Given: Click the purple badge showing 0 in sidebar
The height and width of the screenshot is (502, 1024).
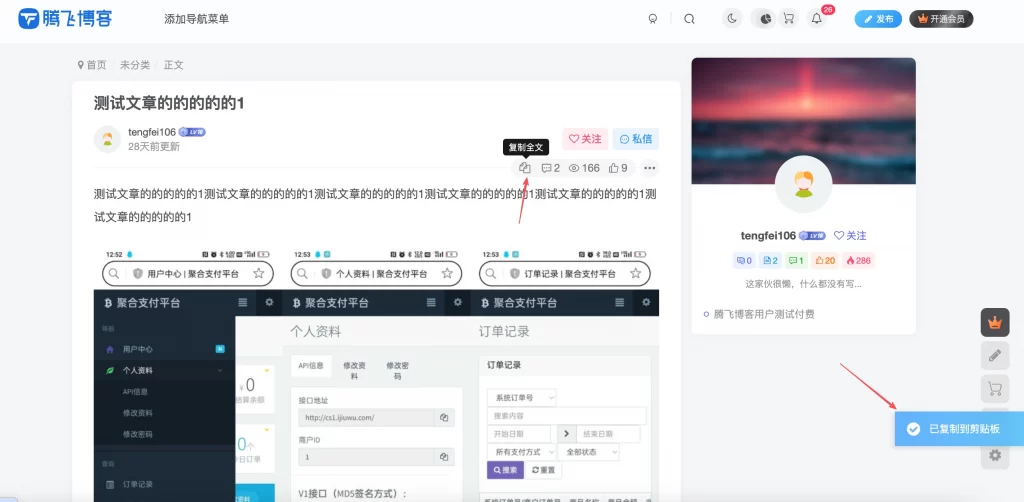Looking at the screenshot, I should coord(744,260).
